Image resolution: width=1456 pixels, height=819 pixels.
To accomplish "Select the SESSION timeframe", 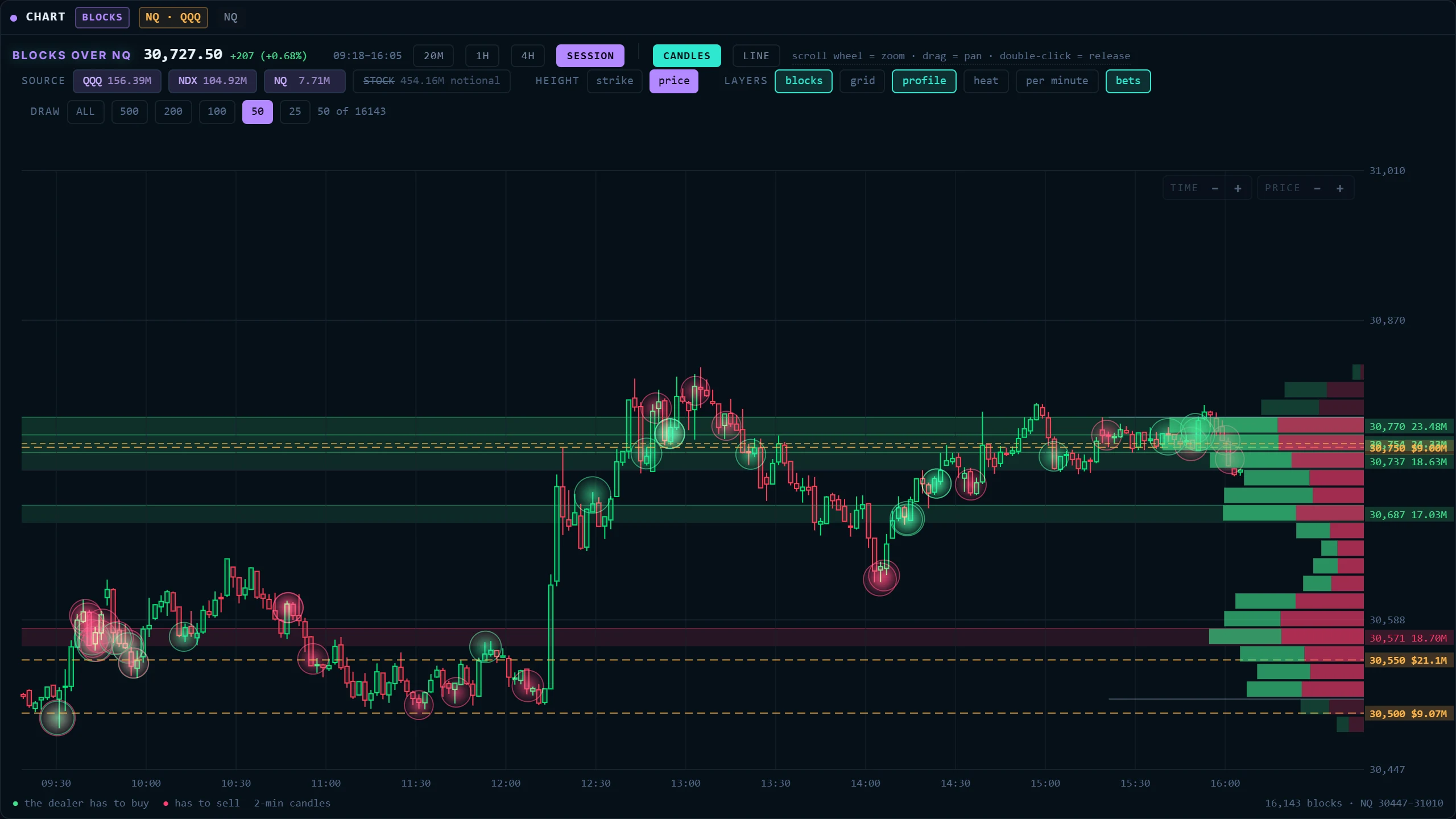I will click(x=590, y=56).
